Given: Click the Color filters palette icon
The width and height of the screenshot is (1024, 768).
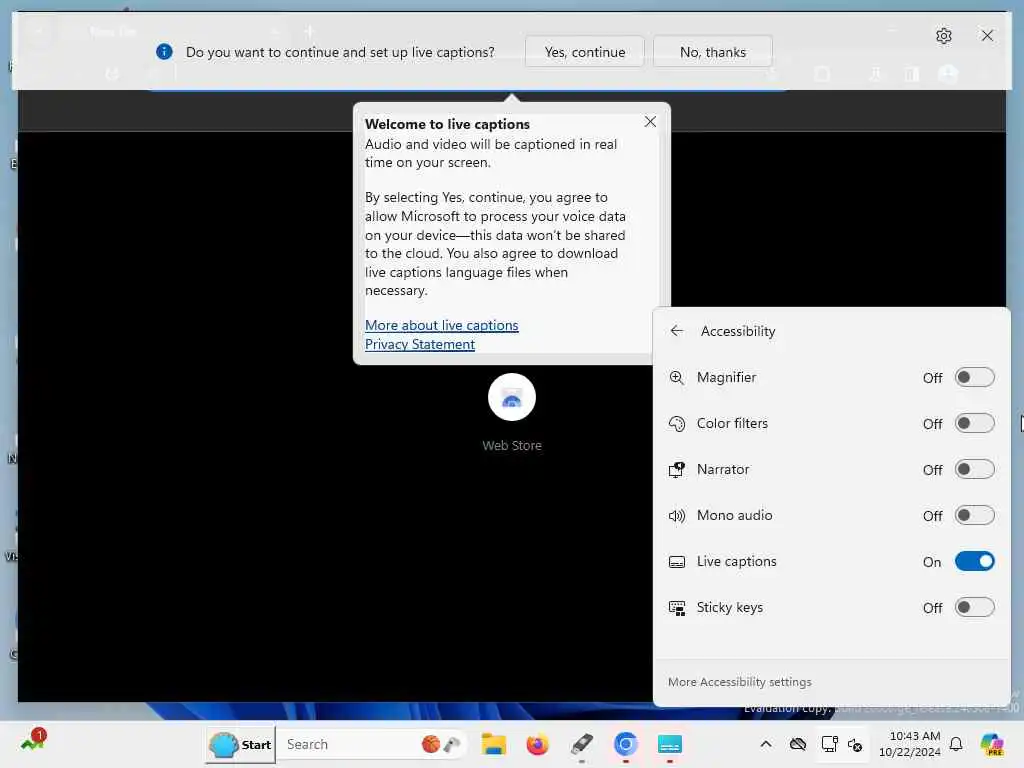Looking at the screenshot, I should [677, 424].
